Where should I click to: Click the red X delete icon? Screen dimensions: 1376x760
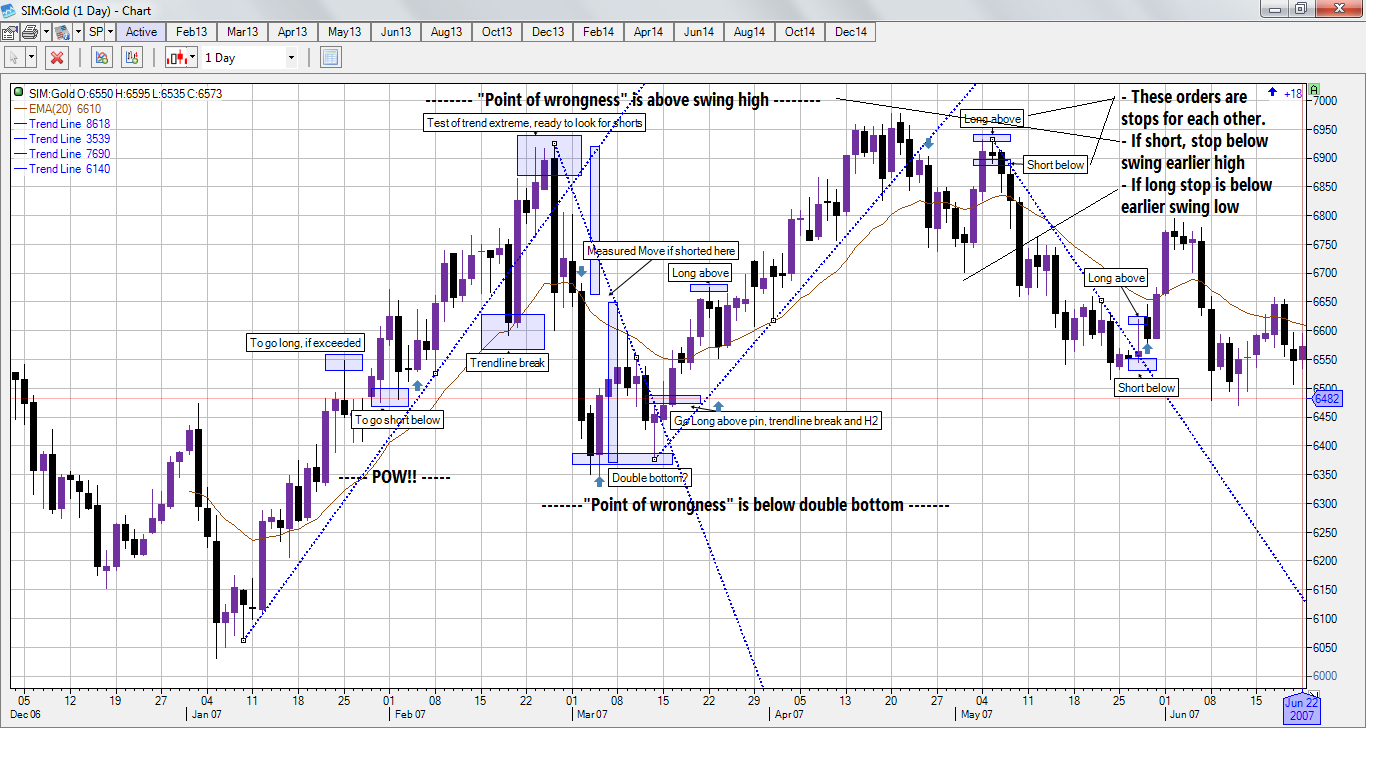(57, 58)
